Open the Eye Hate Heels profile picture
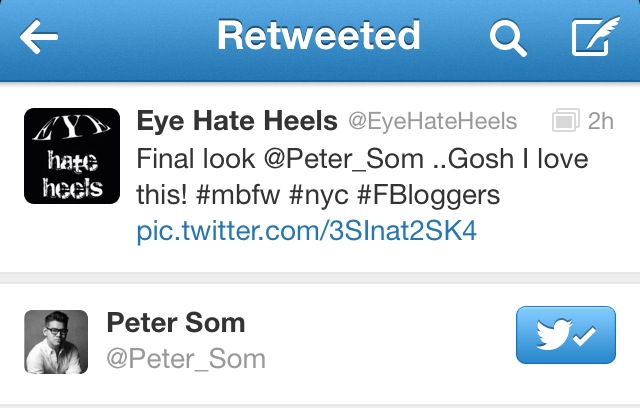The height and width of the screenshot is (408, 640). click(72, 156)
